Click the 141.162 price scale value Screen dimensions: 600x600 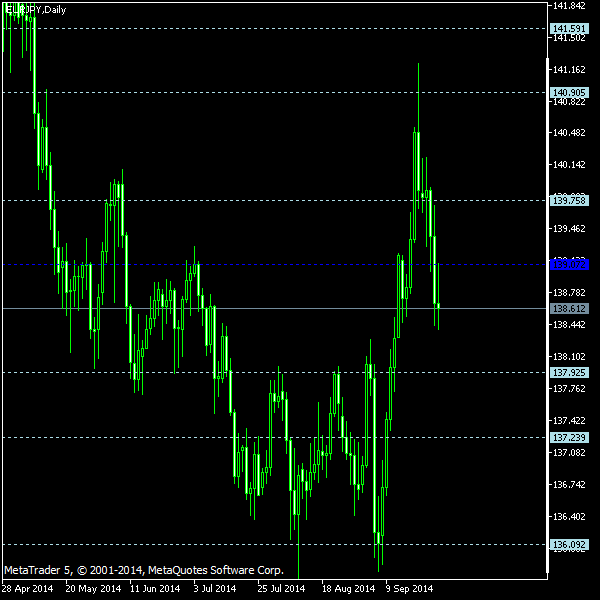[569, 70]
